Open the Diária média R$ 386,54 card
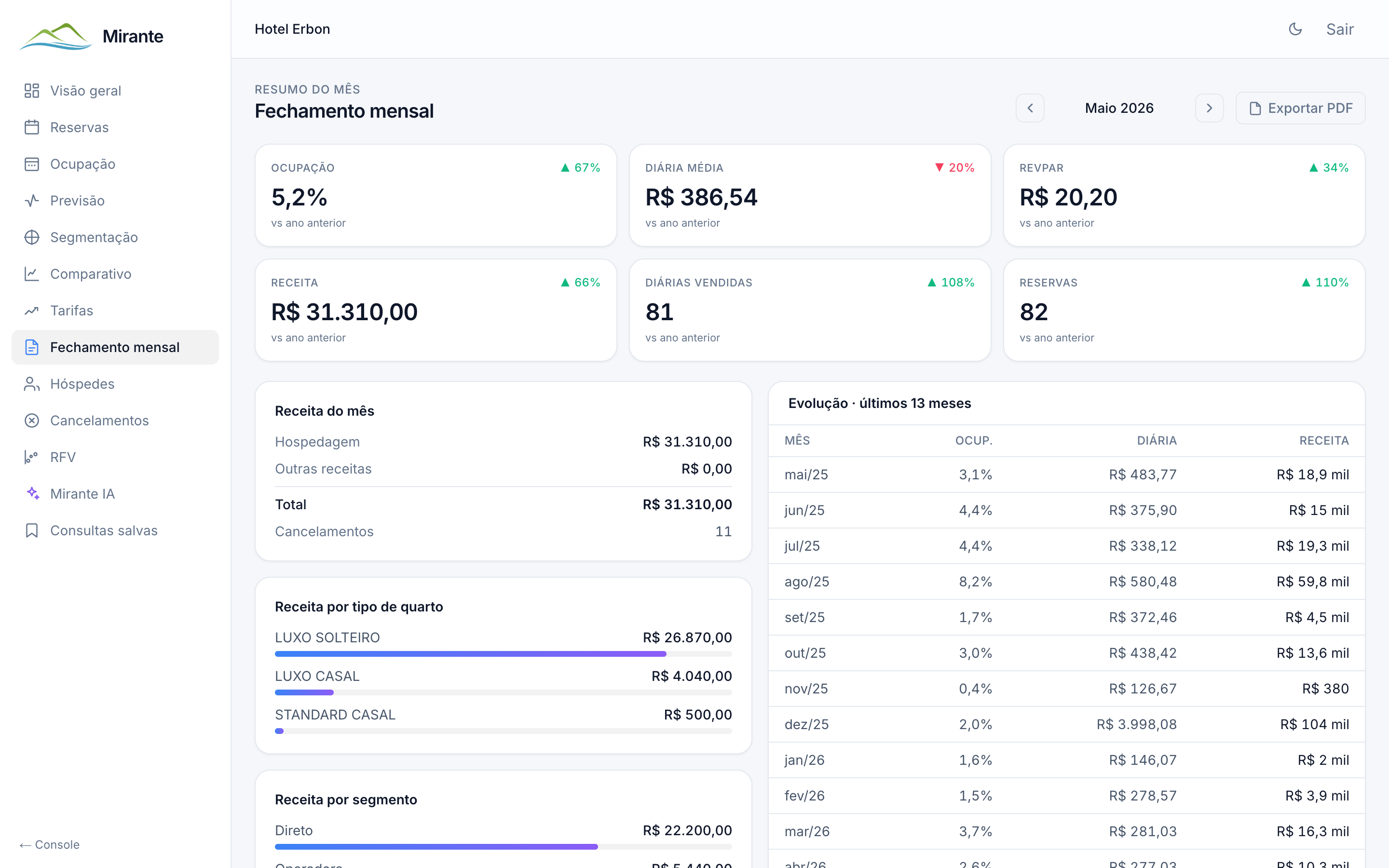 click(x=810, y=195)
